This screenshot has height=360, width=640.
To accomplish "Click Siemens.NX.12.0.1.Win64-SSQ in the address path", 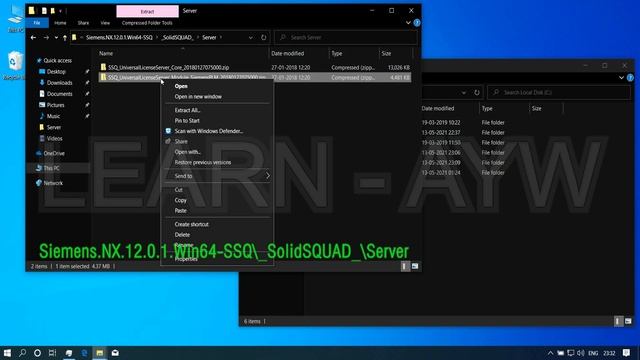I will (x=119, y=38).
